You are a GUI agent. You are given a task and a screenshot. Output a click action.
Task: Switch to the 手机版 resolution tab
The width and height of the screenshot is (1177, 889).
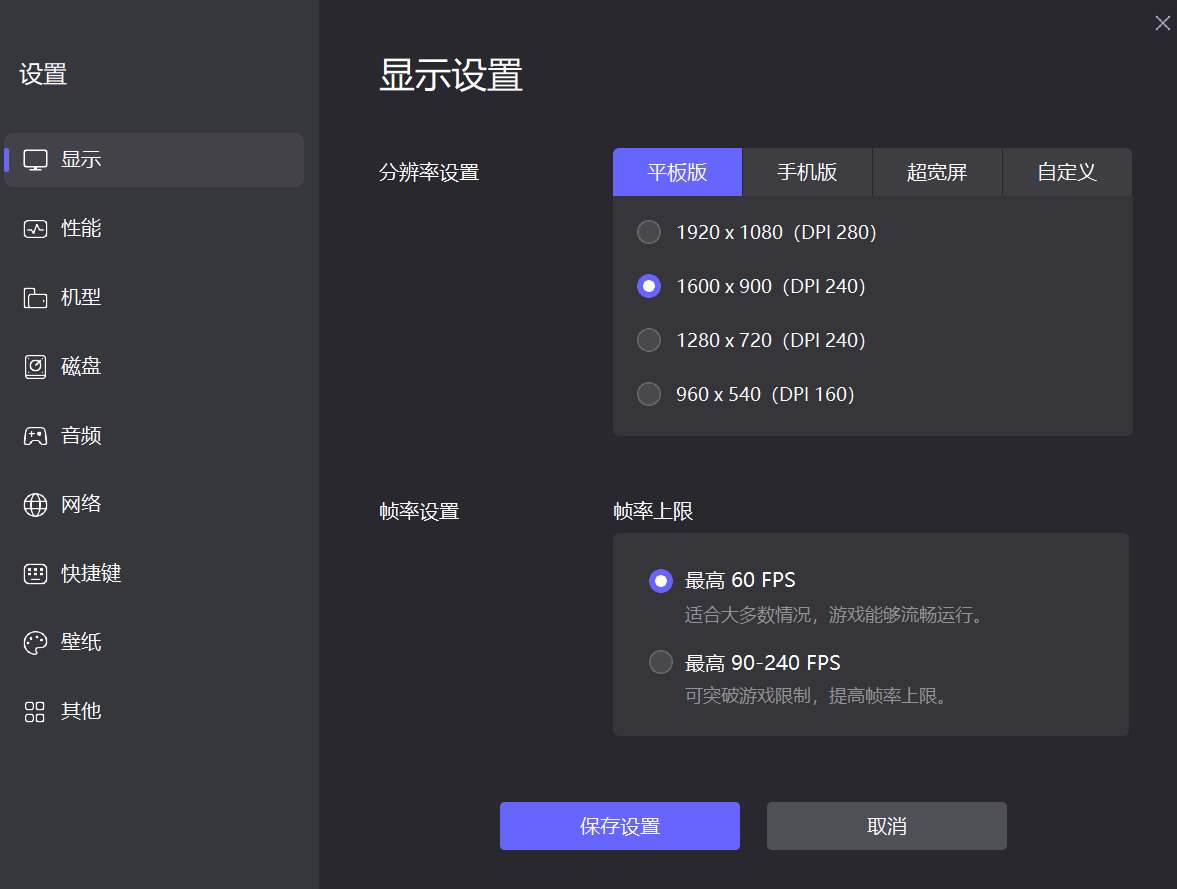[807, 172]
